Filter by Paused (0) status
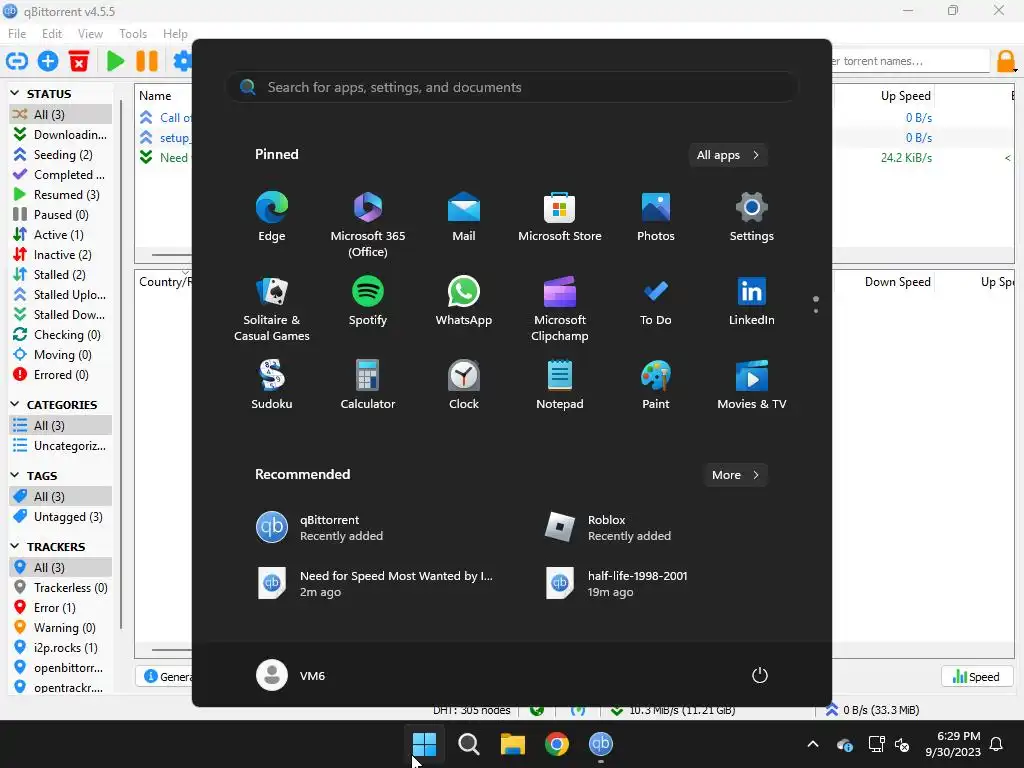This screenshot has height=768, width=1024. click(60, 214)
